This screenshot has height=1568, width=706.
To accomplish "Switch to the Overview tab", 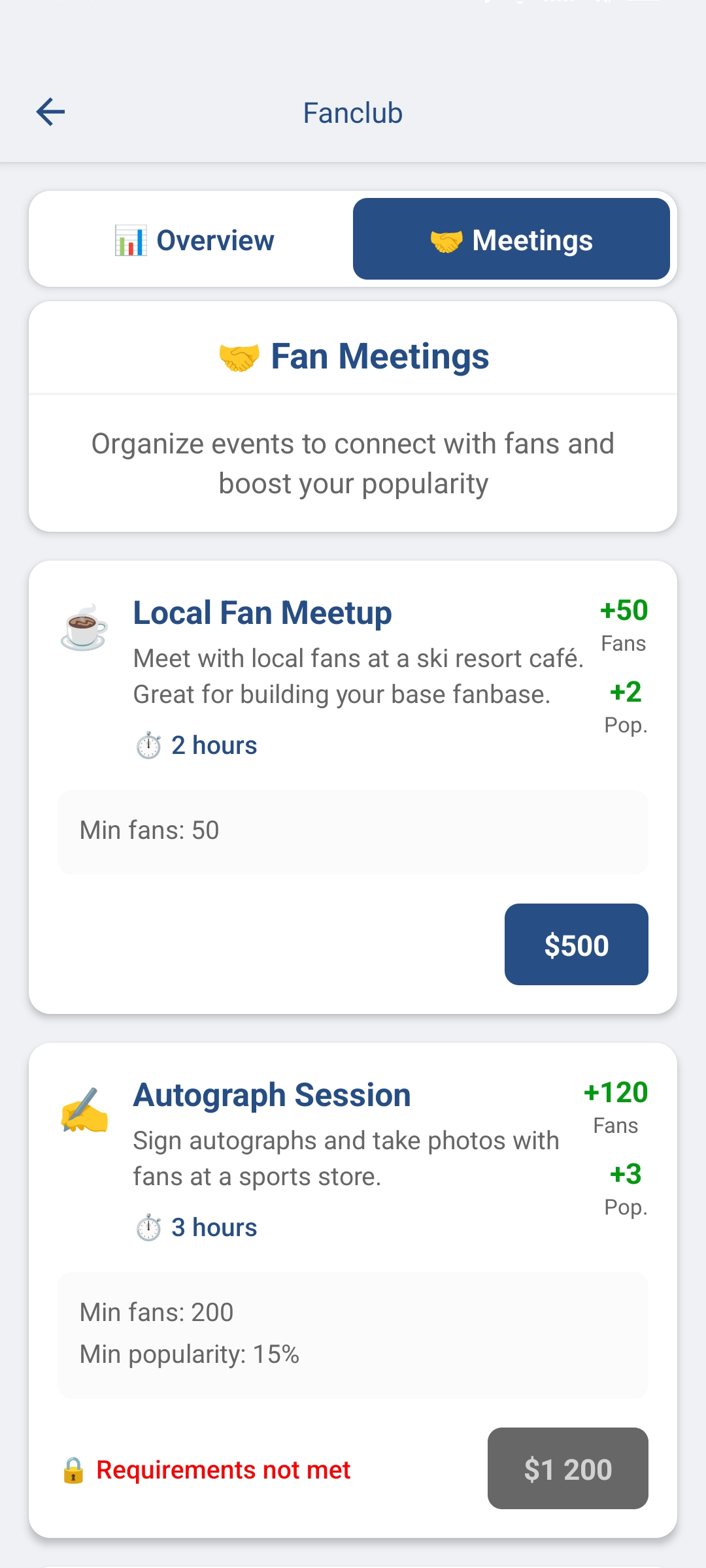I will pyautogui.click(x=193, y=240).
